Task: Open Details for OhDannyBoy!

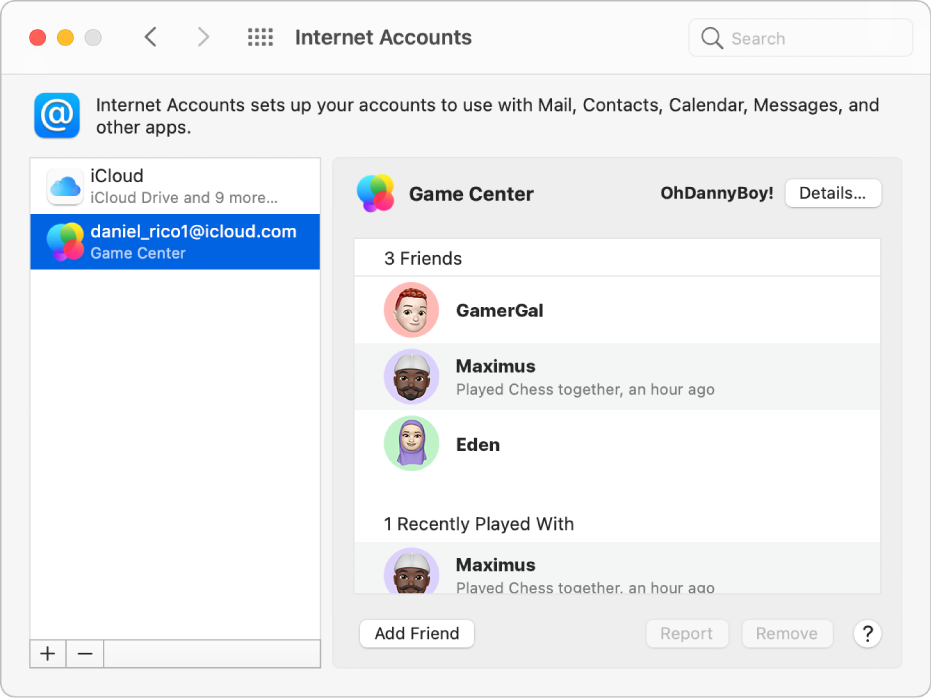Action: click(833, 193)
